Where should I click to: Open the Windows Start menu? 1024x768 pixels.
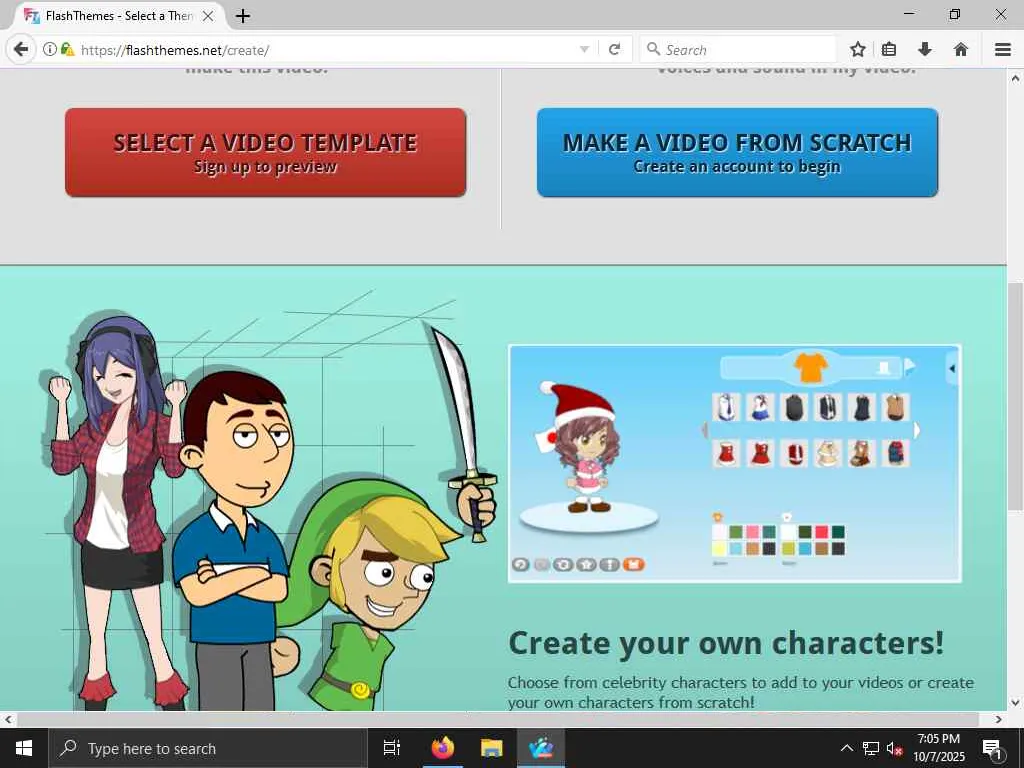coord(24,748)
